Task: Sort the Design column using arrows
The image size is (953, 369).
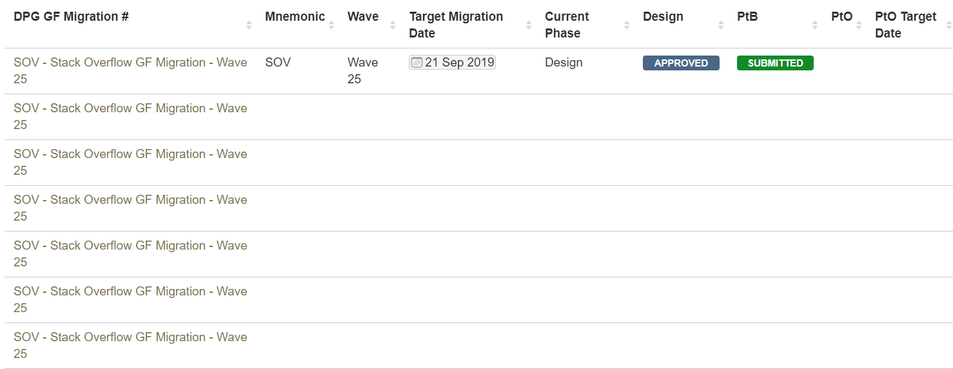Action: (721, 25)
